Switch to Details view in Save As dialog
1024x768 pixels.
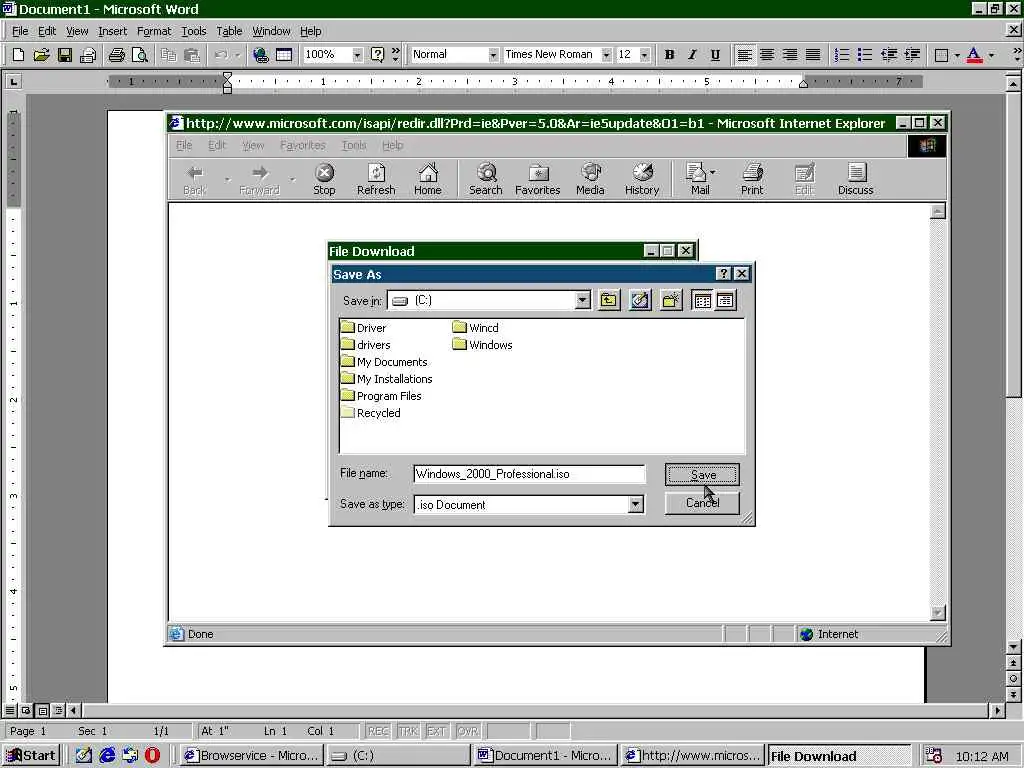point(726,300)
